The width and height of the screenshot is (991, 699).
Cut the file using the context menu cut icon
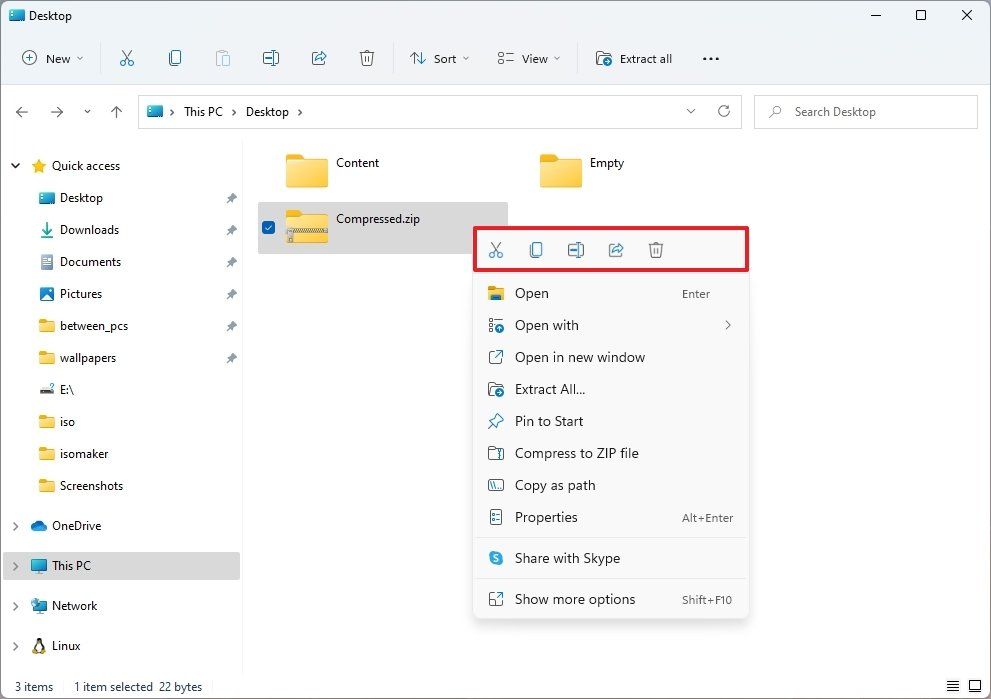tap(496, 249)
